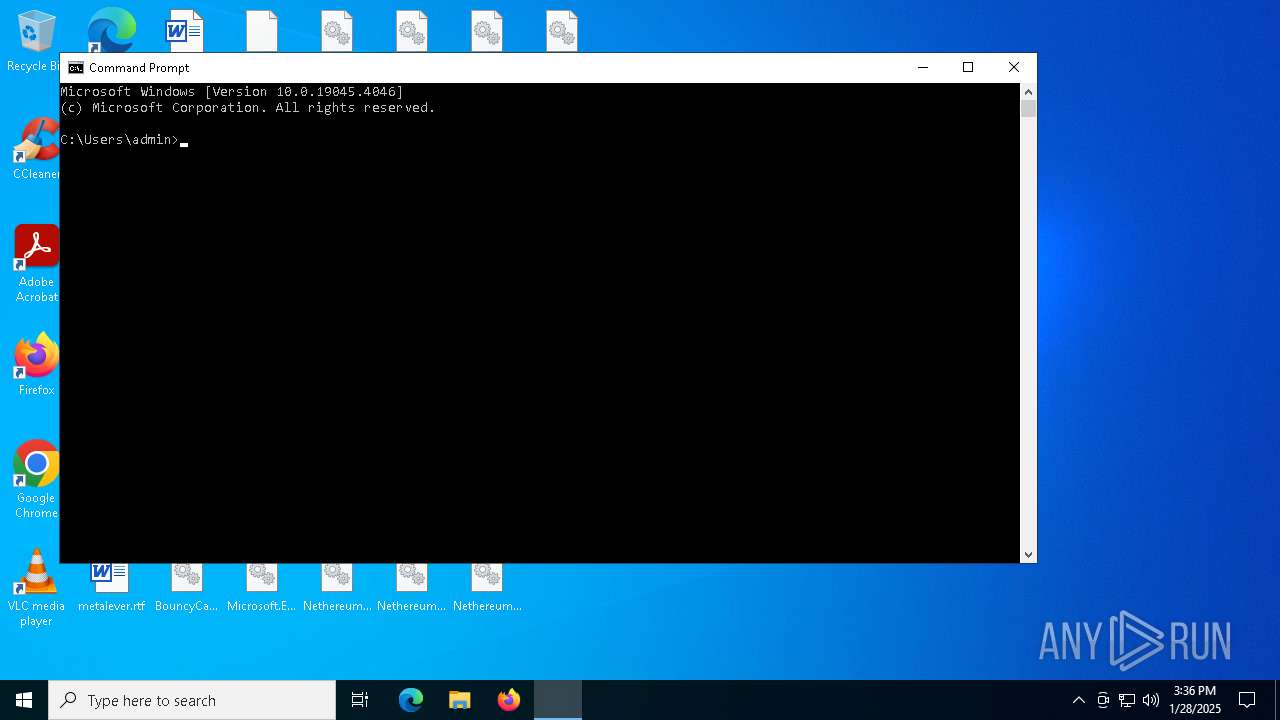Click Command Prompt title bar system icon

(76, 68)
